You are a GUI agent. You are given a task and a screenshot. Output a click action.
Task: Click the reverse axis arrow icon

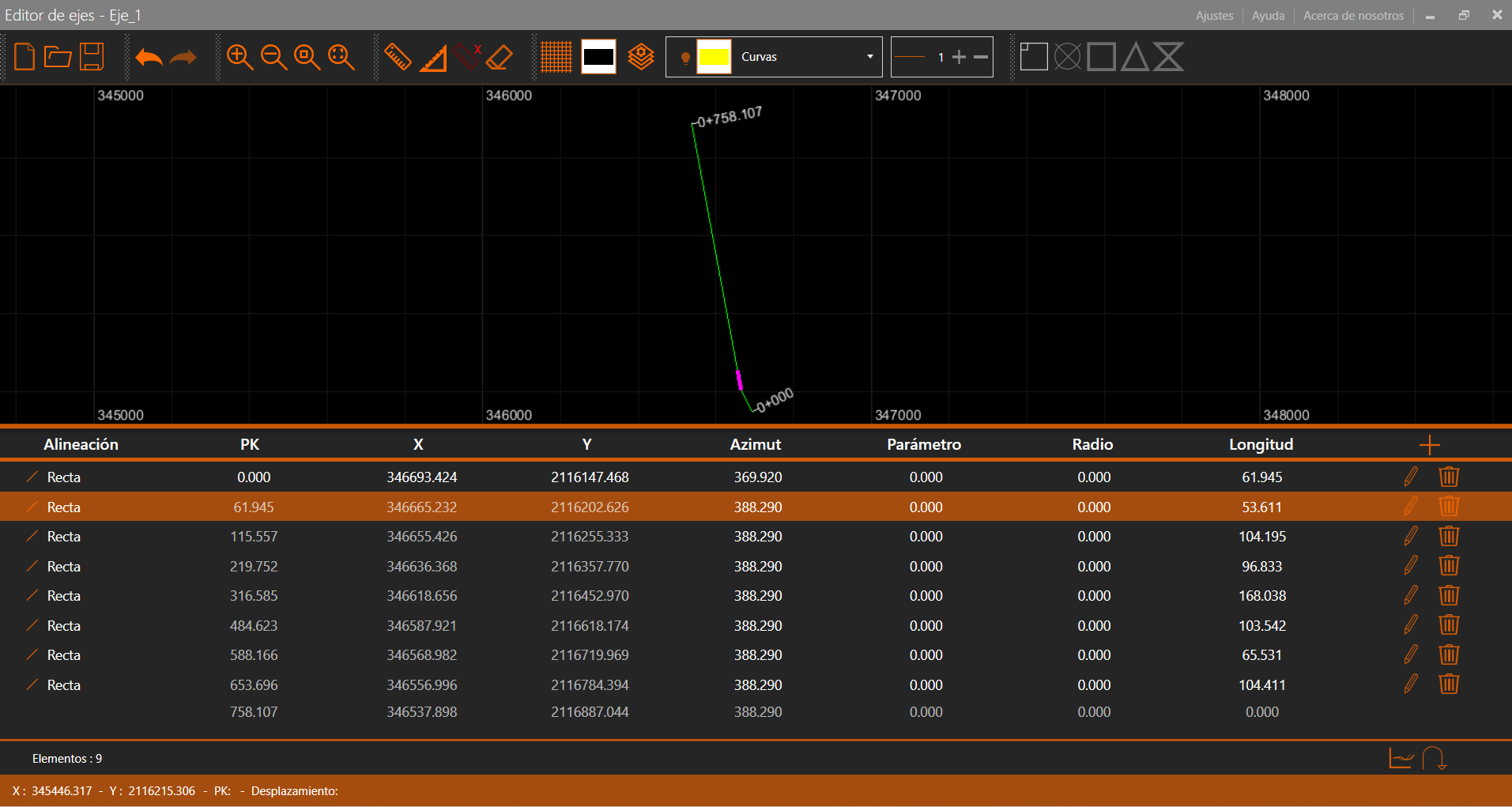pyautogui.click(x=1435, y=758)
